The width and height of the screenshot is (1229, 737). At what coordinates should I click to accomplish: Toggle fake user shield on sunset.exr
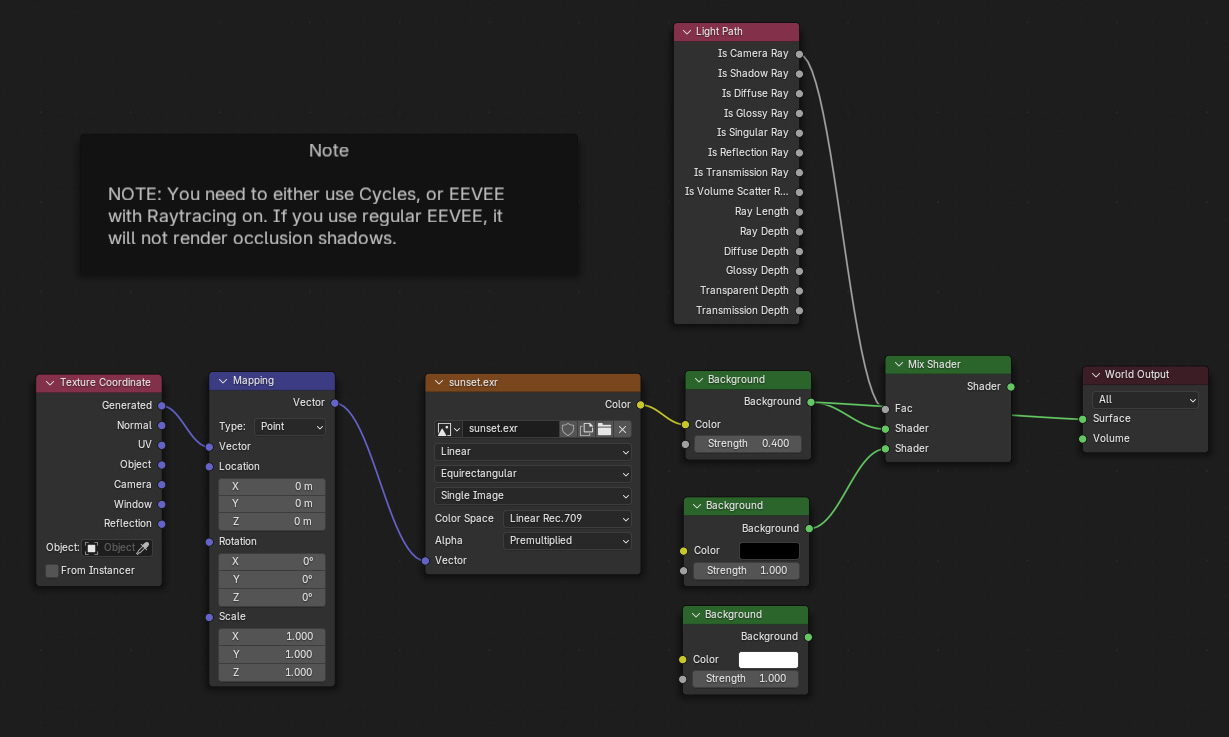(568, 429)
